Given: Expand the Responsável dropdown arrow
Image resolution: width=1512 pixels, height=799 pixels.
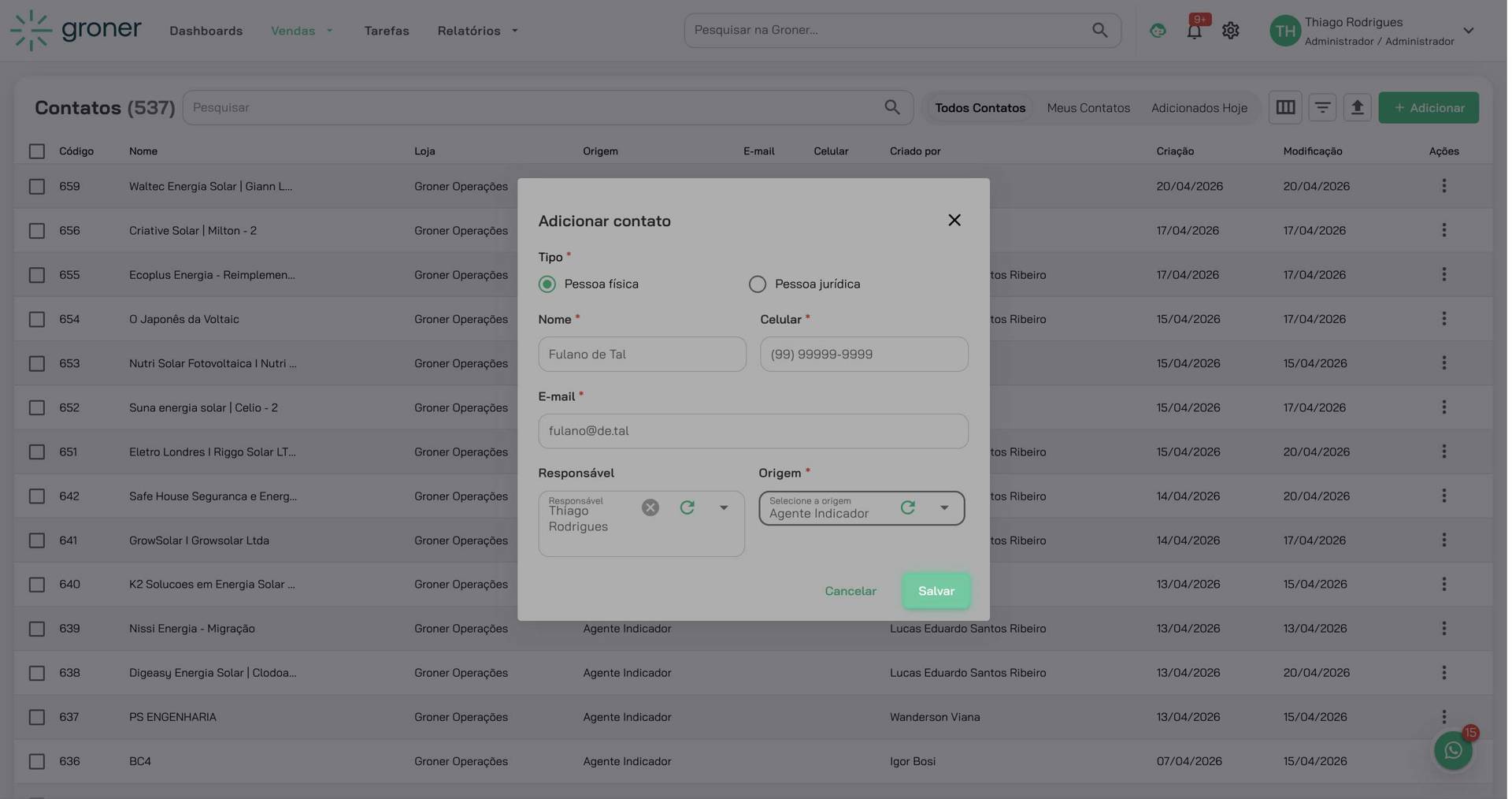Looking at the screenshot, I should tap(723, 507).
